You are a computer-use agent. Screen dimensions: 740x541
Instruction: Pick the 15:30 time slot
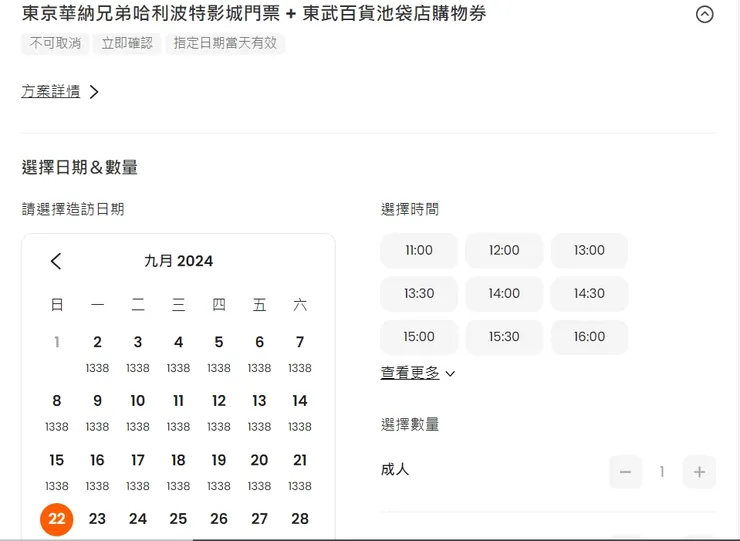(504, 337)
